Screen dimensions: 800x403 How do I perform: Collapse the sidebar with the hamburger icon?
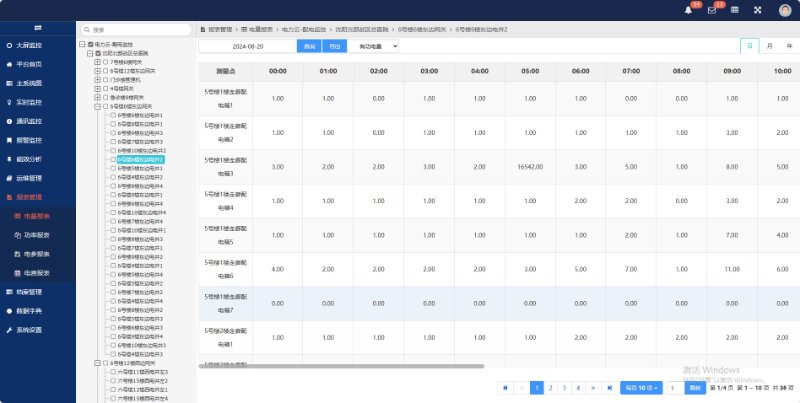click(x=37, y=27)
